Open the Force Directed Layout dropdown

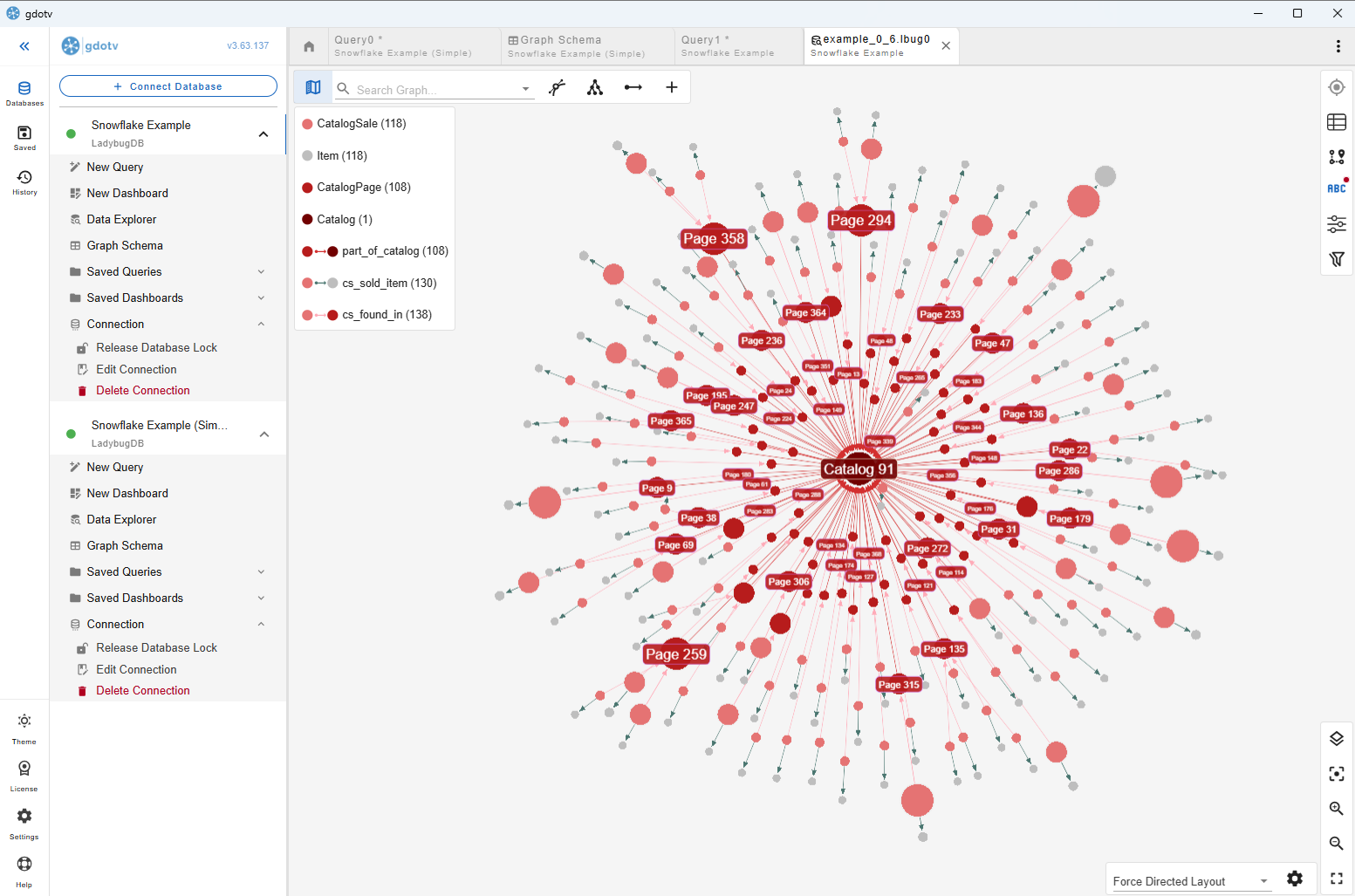pyautogui.click(x=1190, y=881)
